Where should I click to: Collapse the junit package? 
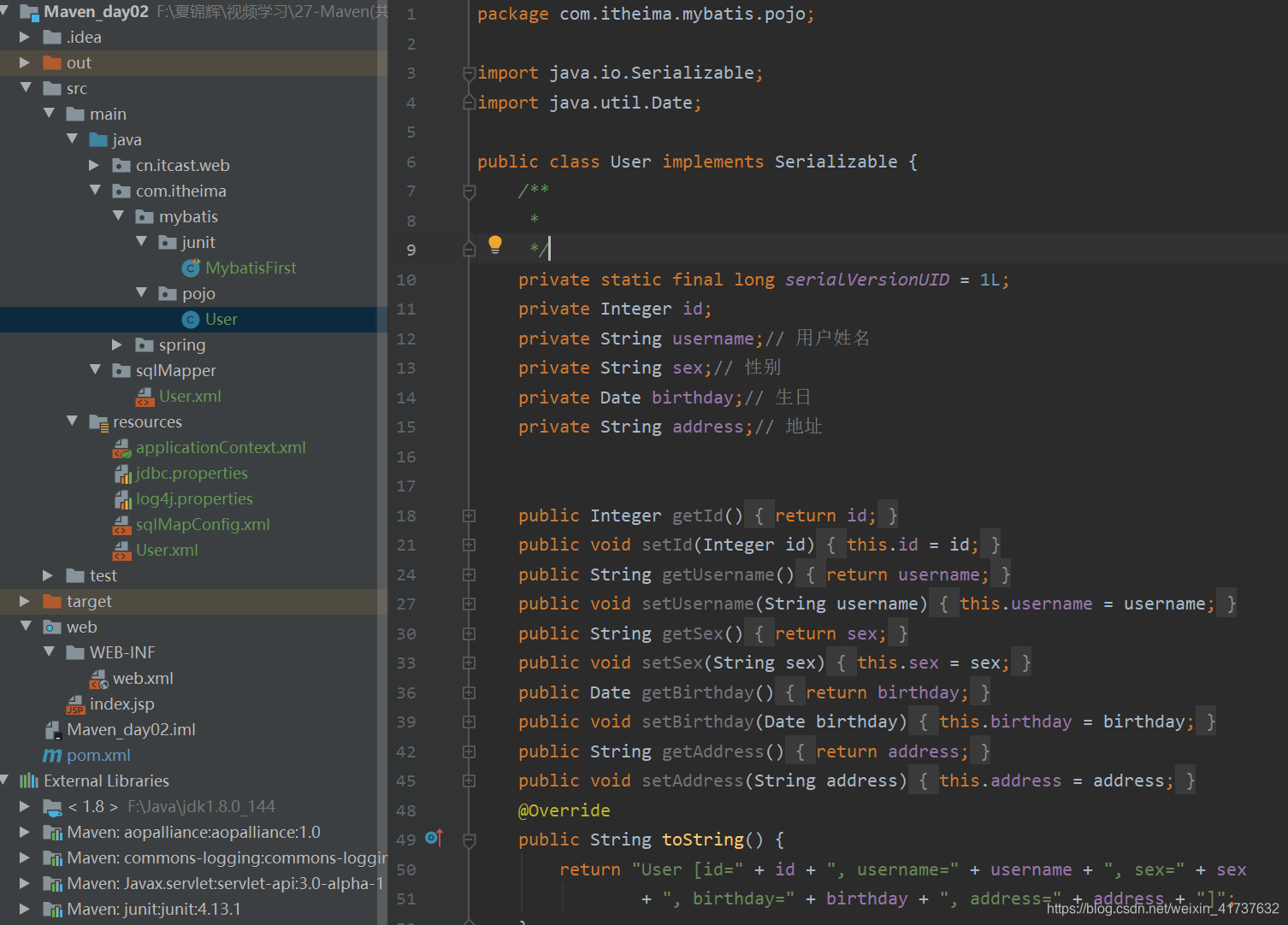coord(141,241)
